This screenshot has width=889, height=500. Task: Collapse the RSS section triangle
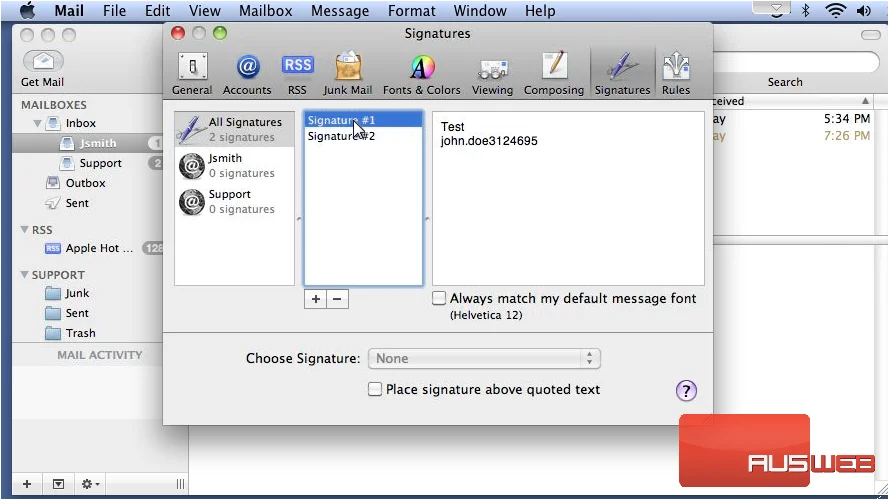pos(24,230)
